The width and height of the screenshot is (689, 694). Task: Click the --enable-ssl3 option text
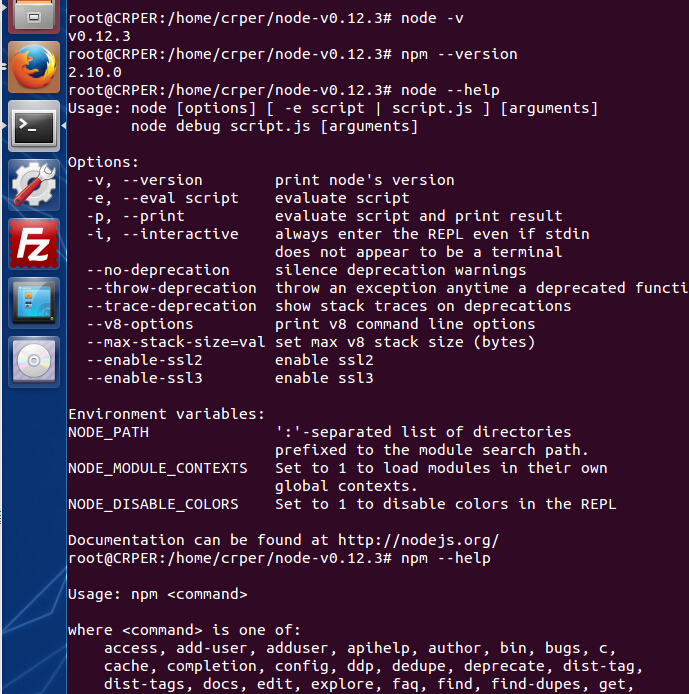(144, 378)
